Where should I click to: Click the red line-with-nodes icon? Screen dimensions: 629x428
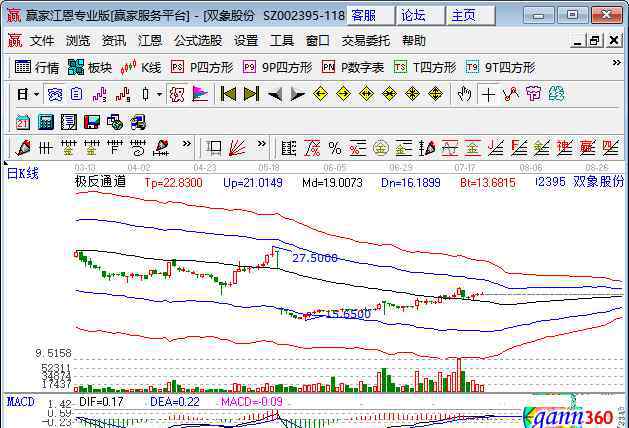pos(511,94)
